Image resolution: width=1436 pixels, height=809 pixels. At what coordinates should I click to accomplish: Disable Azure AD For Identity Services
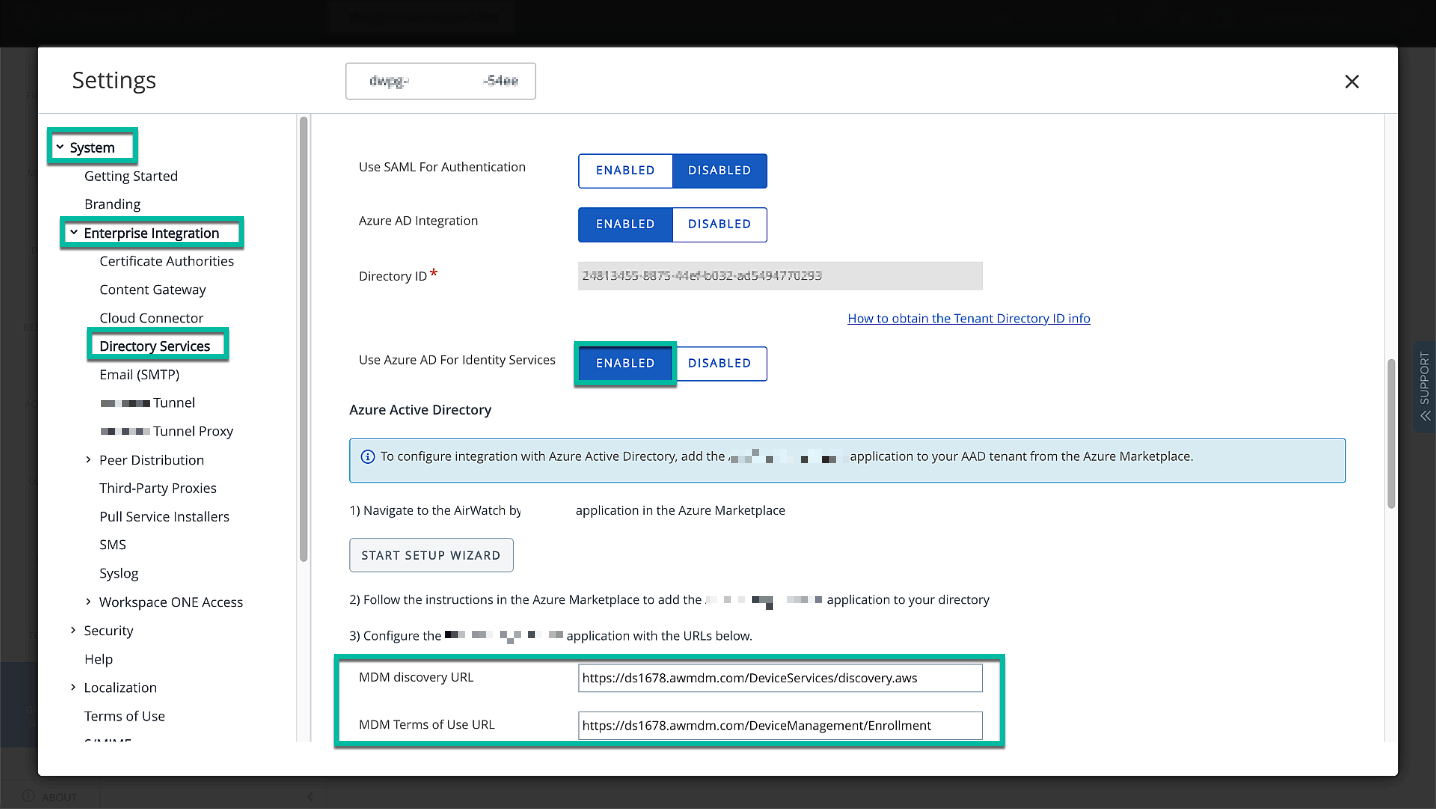coord(719,364)
